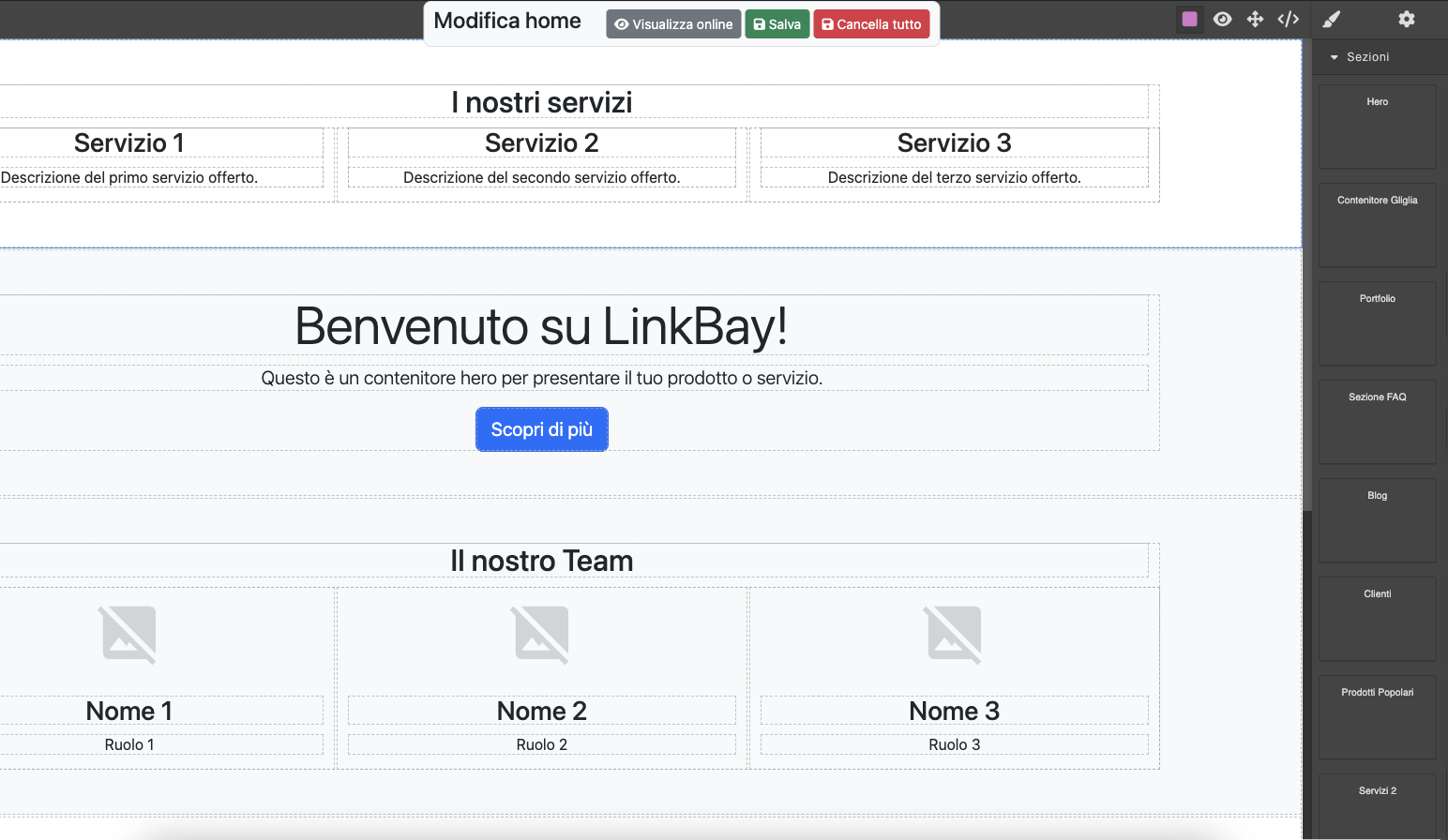Screen dimensions: 1448x840
Task: Select the hero container subtitle text
Action: 542,378
